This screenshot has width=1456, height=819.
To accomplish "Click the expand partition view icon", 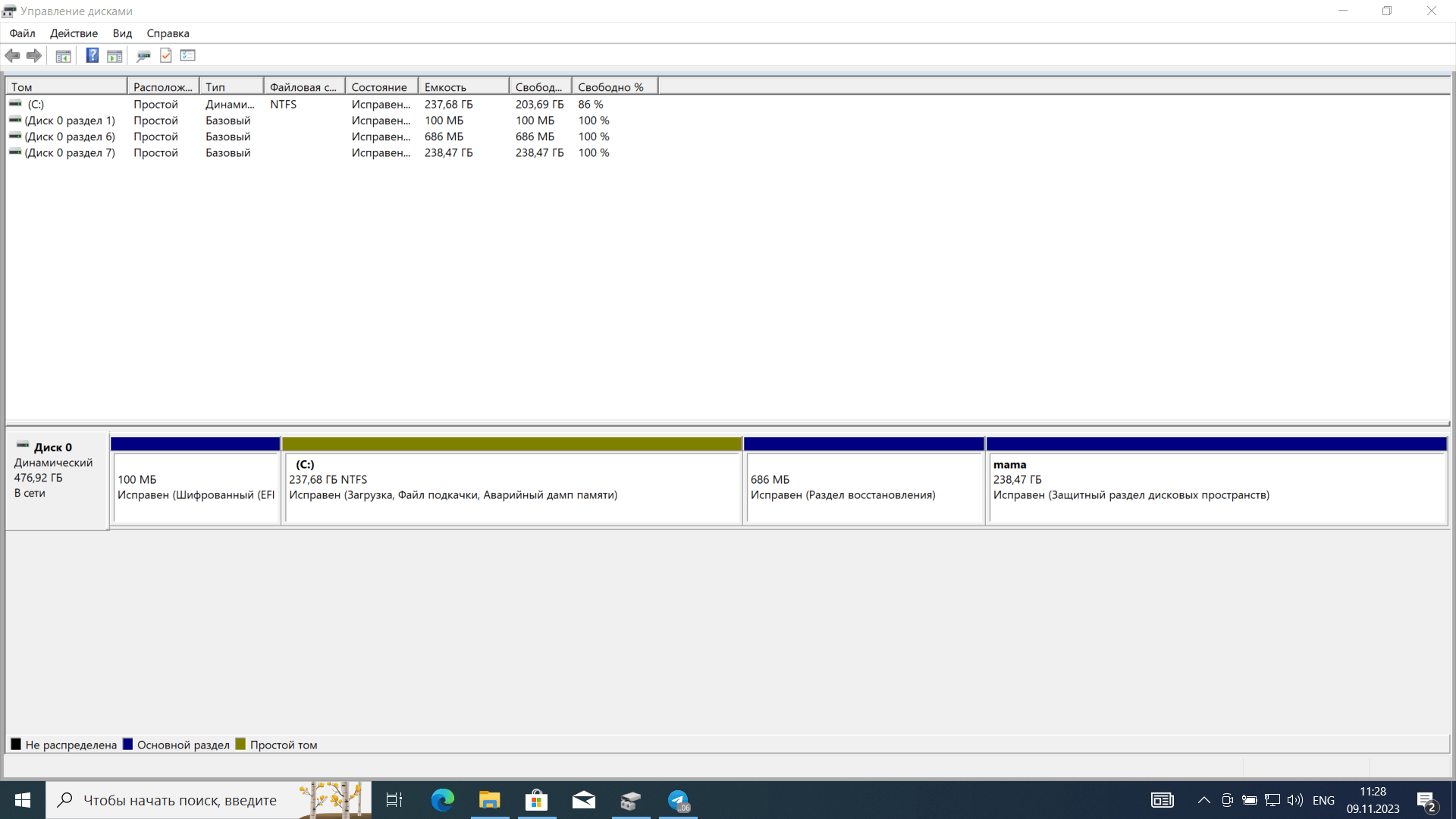I will 115,55.
